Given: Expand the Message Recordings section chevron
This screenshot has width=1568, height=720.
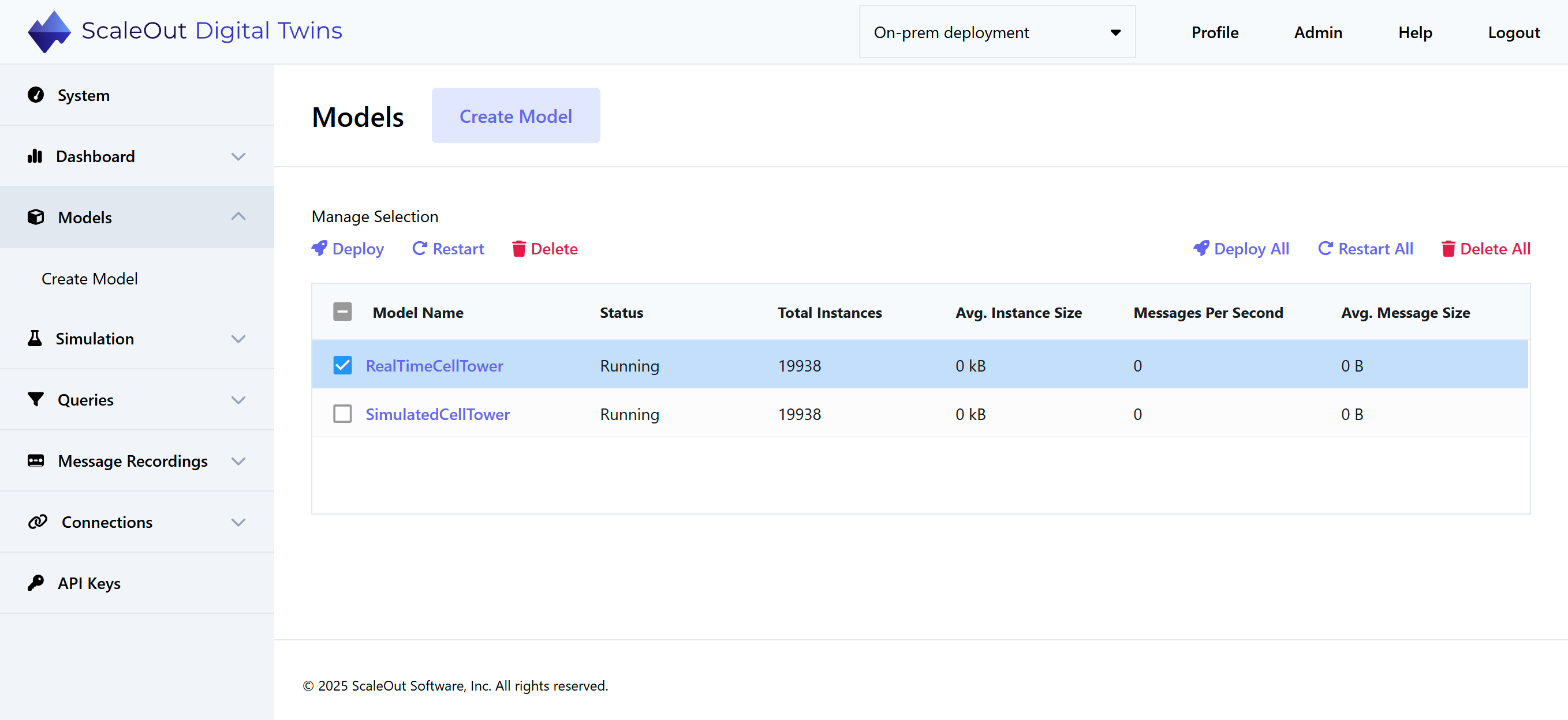Looking at the screenshot, I should [x=238, y=461].
